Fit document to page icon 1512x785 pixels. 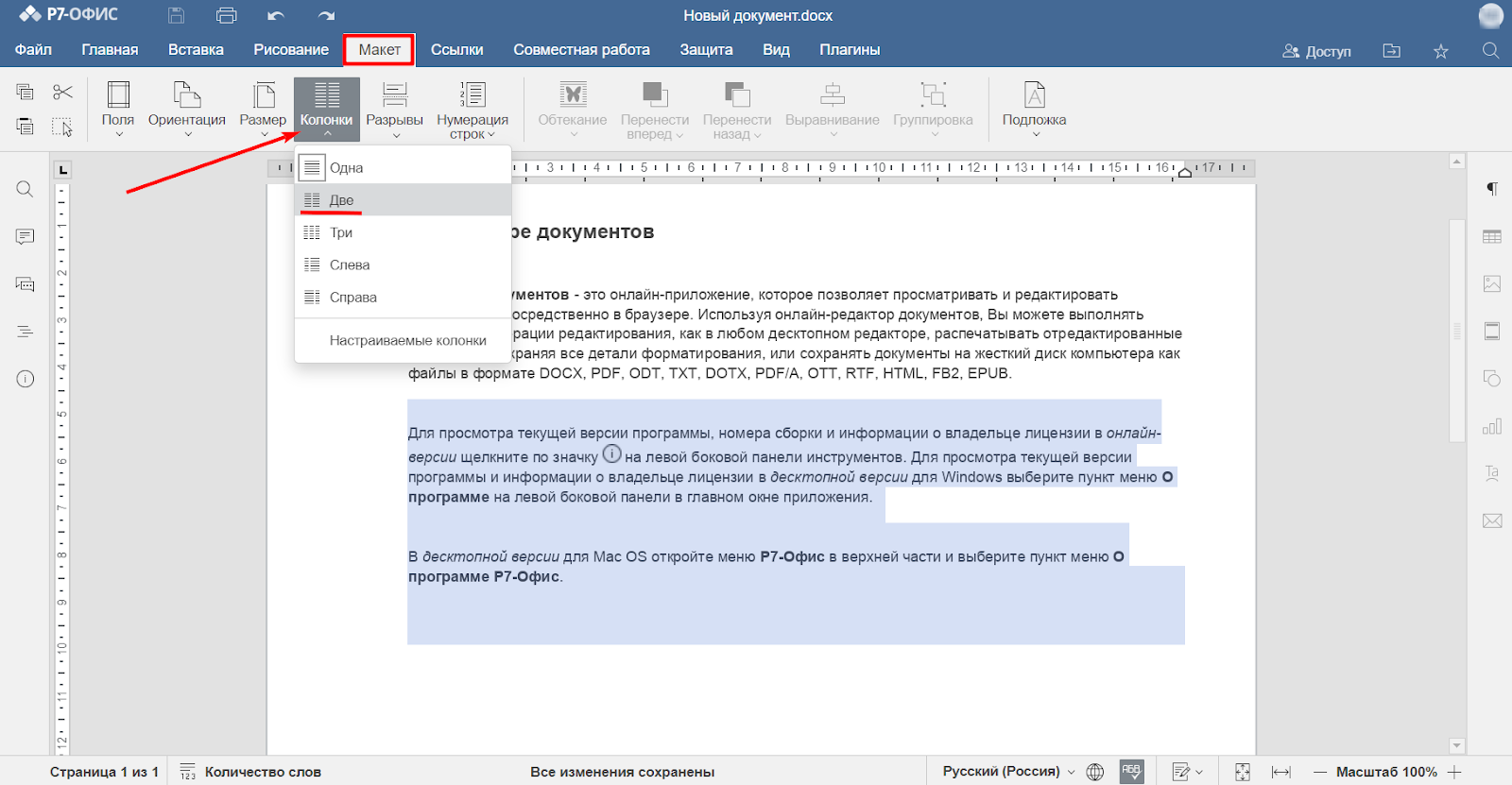coord(1243,772)
